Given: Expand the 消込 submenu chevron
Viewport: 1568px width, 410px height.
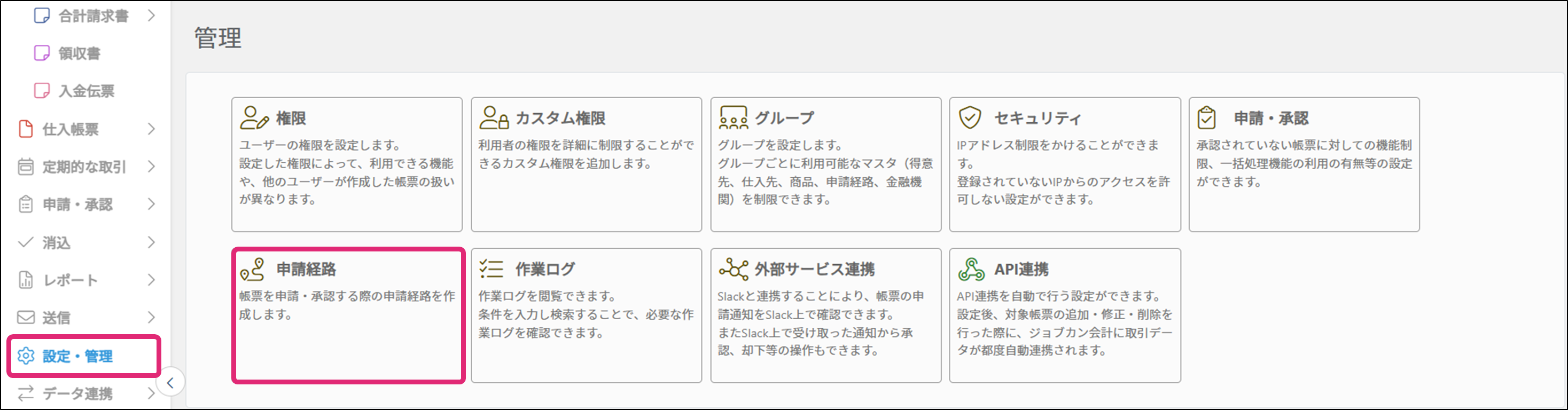Looking at the screenshot, I should coord(152,242).
